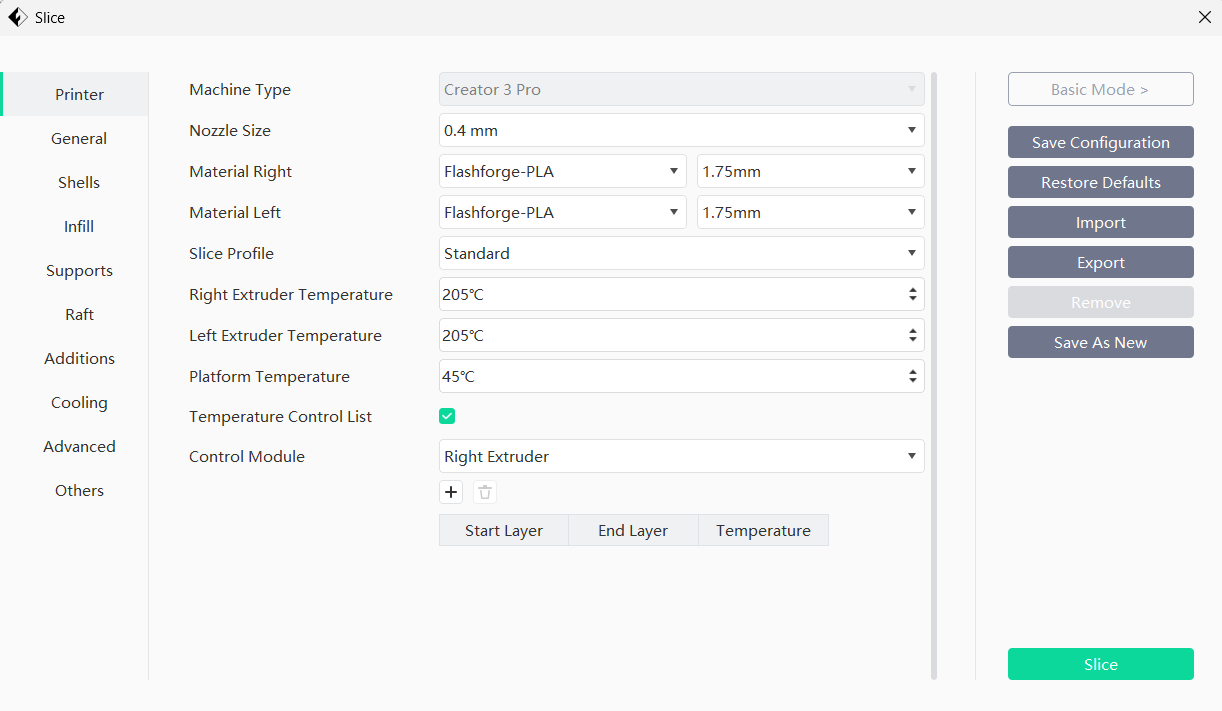Click the Right Extruder Temperature field

682,294
